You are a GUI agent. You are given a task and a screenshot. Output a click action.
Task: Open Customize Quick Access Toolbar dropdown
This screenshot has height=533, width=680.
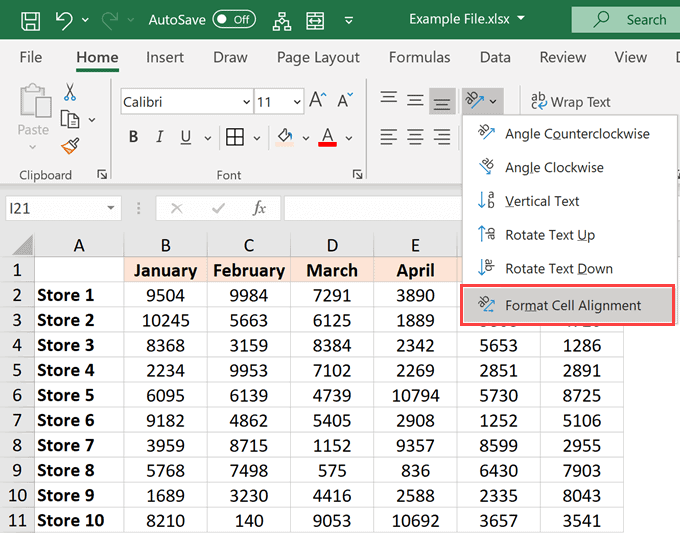tap(348, 20)
